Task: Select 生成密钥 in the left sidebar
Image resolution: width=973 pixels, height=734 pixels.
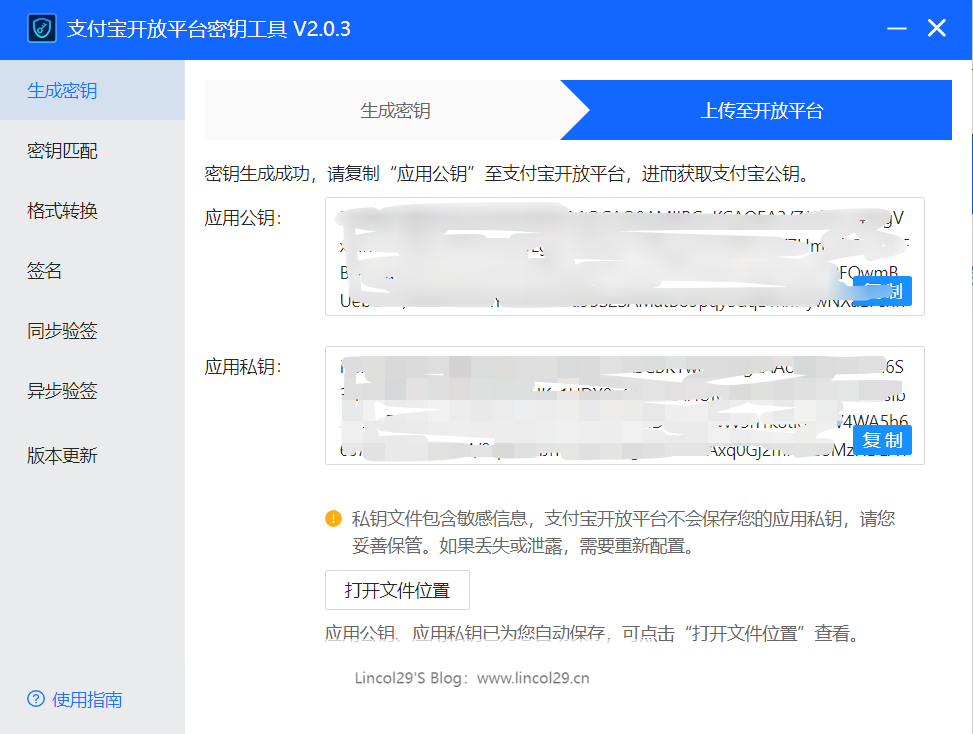Action: (62, 91)
